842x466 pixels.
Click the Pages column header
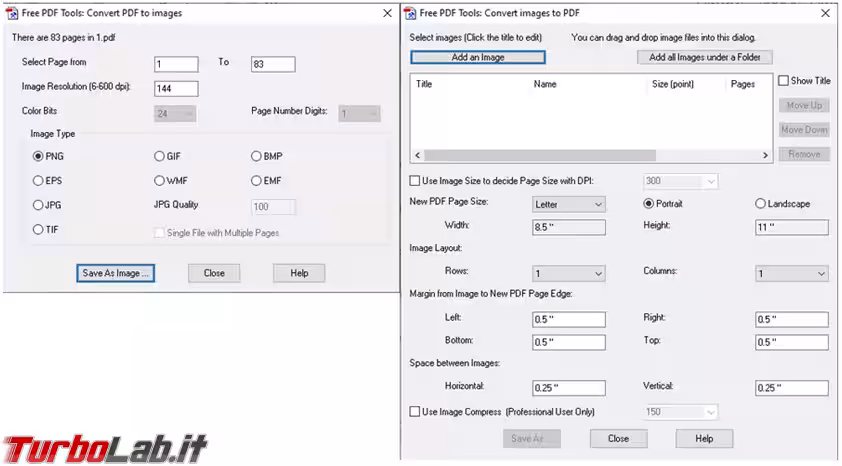pos(743,84)
